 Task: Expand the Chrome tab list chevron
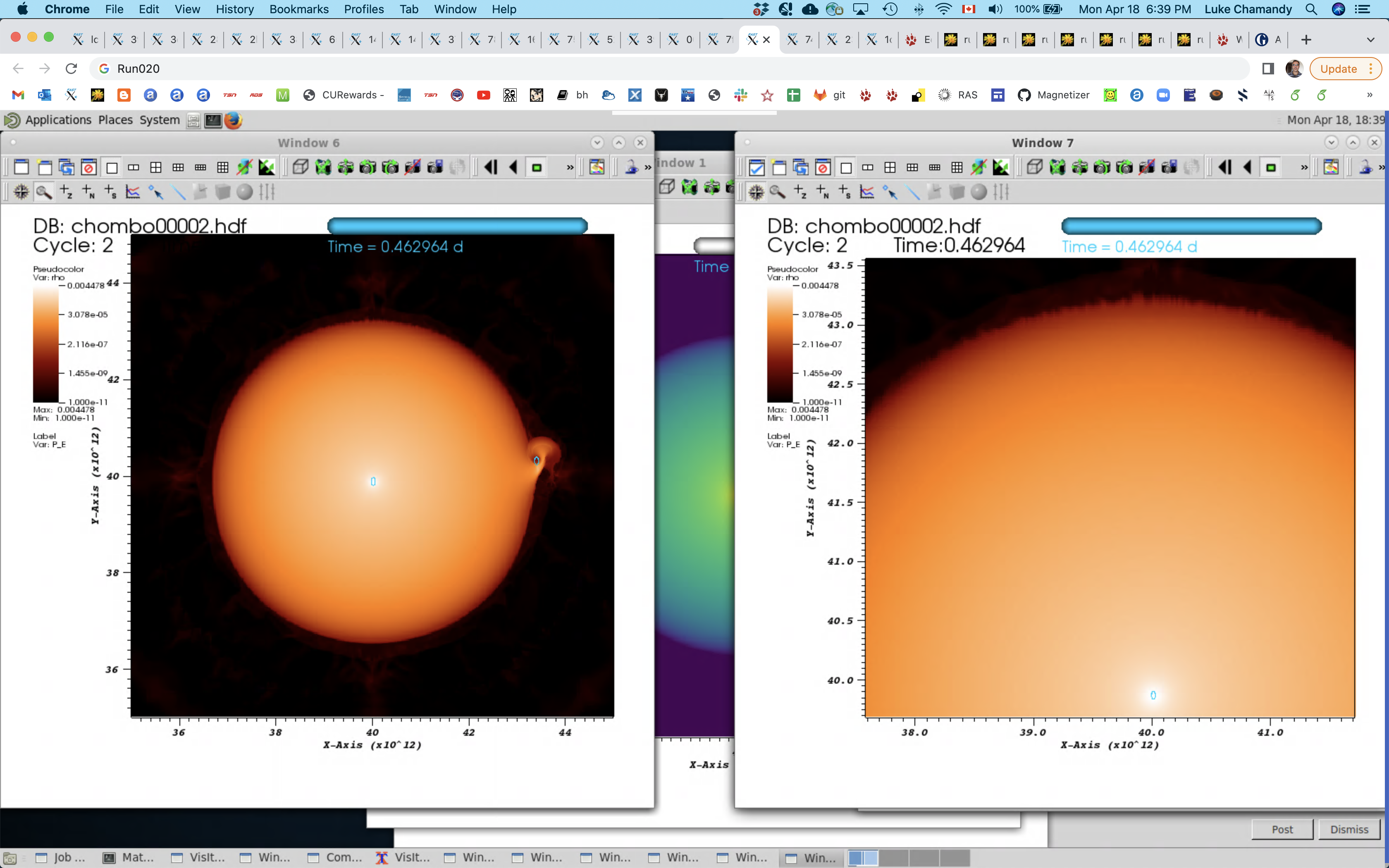(1371, 40)
